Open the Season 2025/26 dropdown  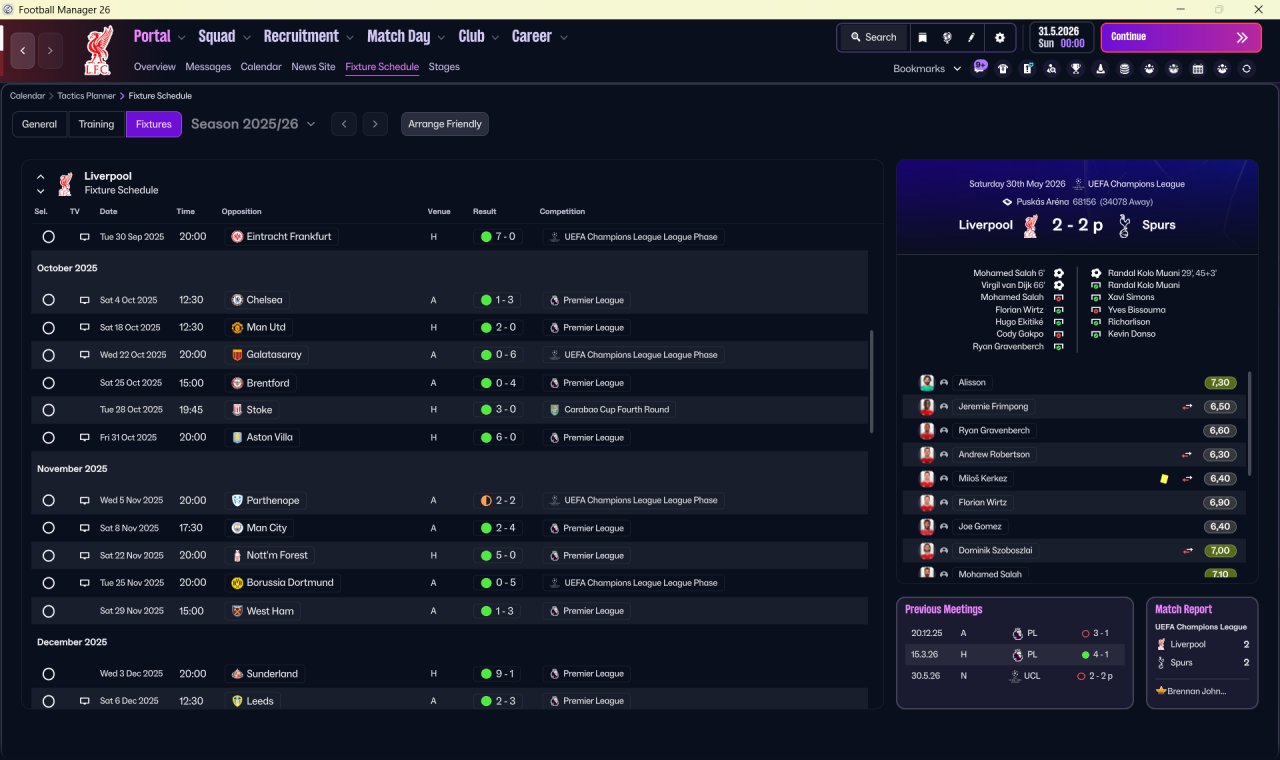coord(253,124)
